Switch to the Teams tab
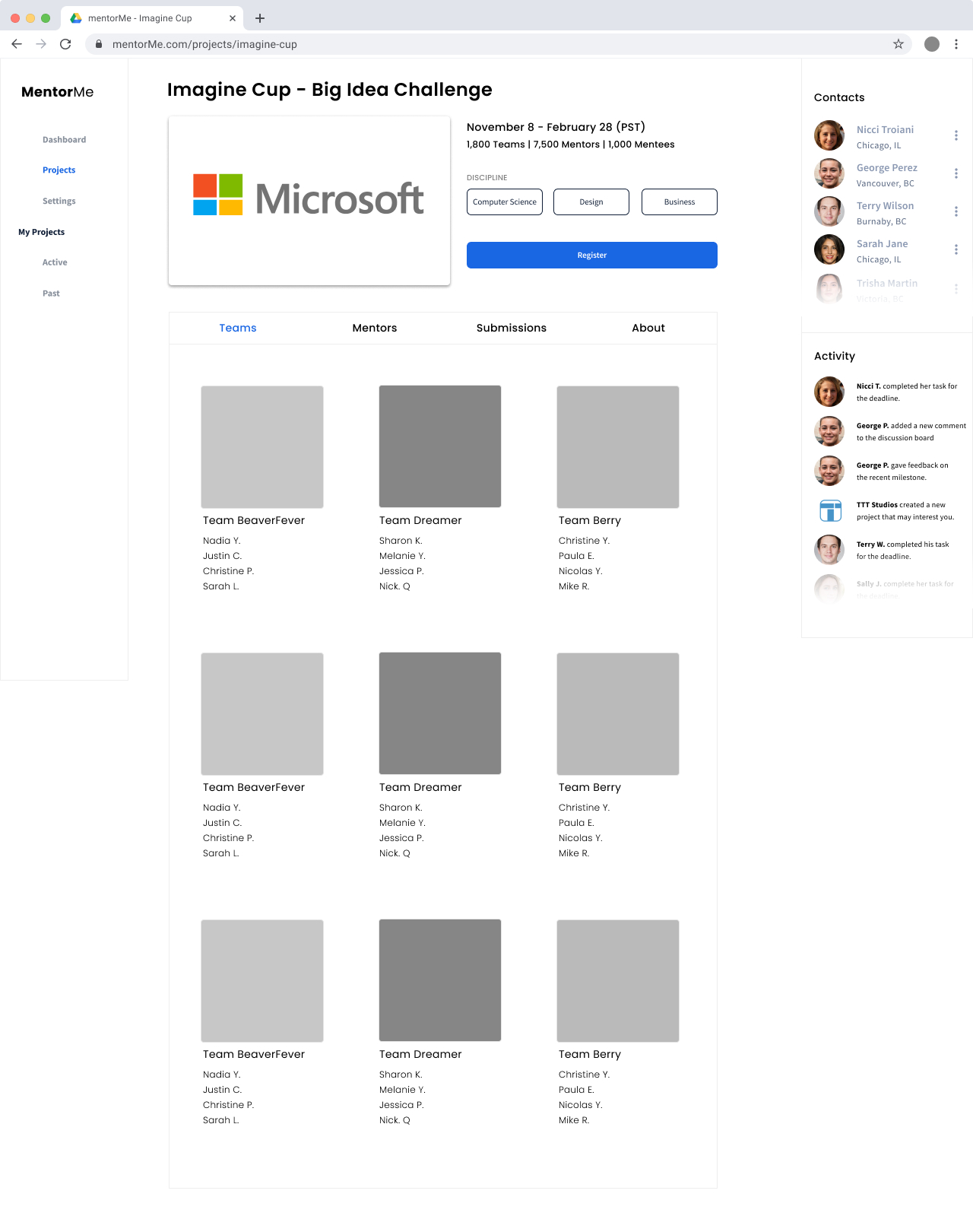 (238, 328)
